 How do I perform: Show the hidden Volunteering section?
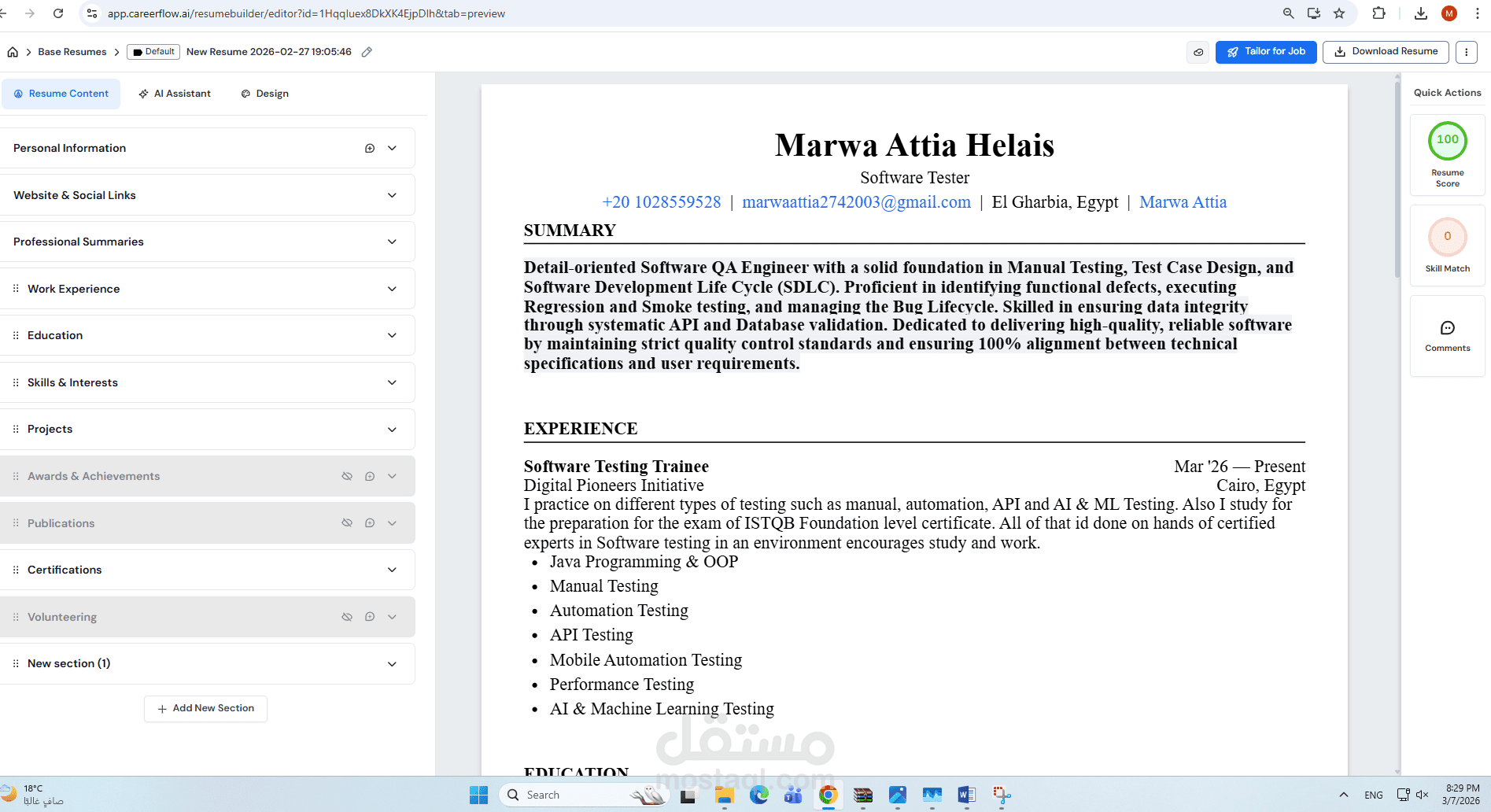347,617
